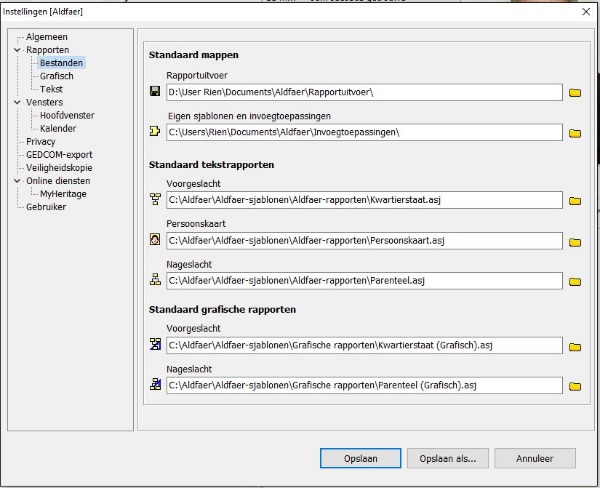Image resolution: width=600 pixels, height=488 pixels.
Task: Select the Privacy settings item
Action: (x=41, y=142)
